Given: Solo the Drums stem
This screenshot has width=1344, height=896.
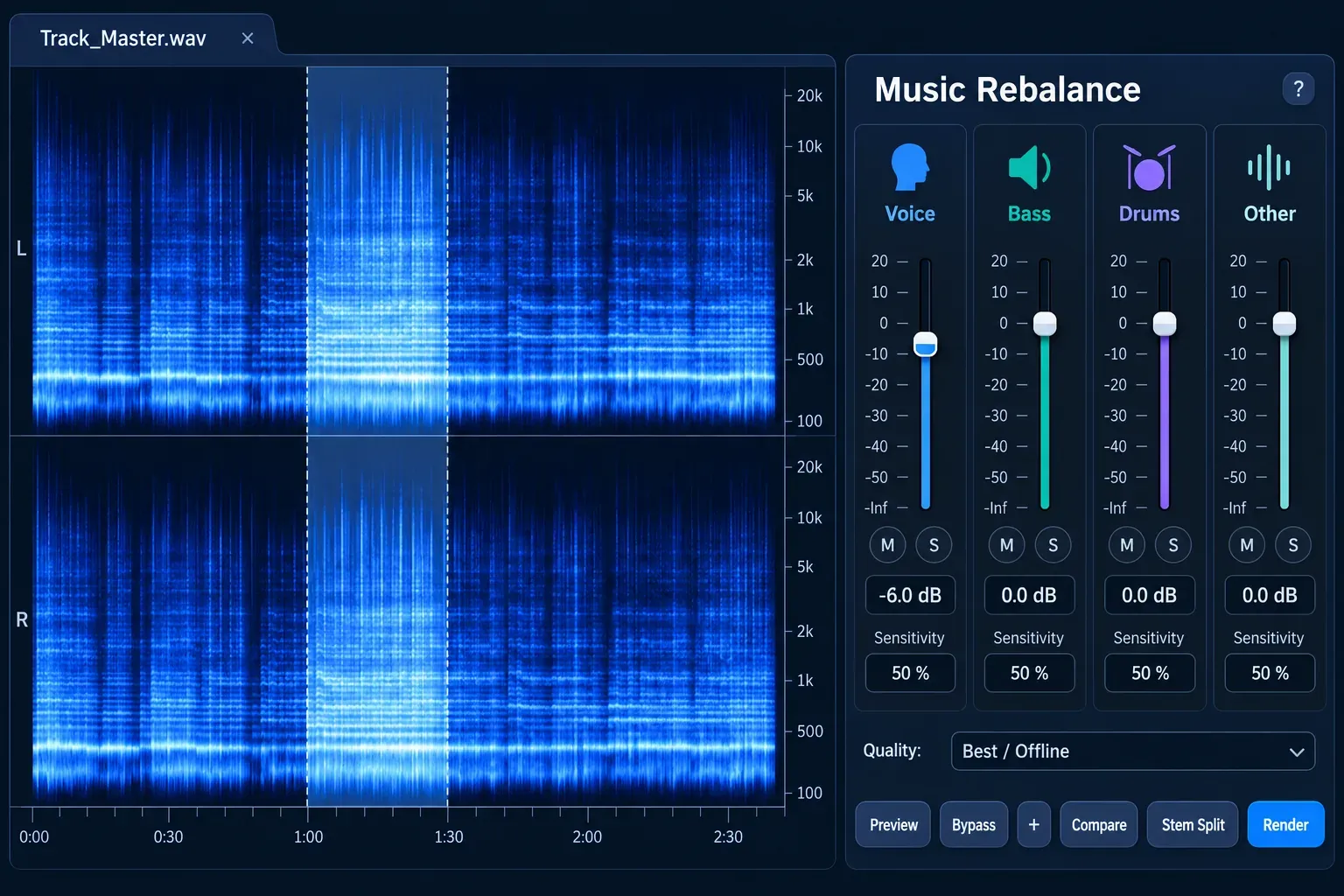Looking at the screenshot, I should pos(1172,545).
